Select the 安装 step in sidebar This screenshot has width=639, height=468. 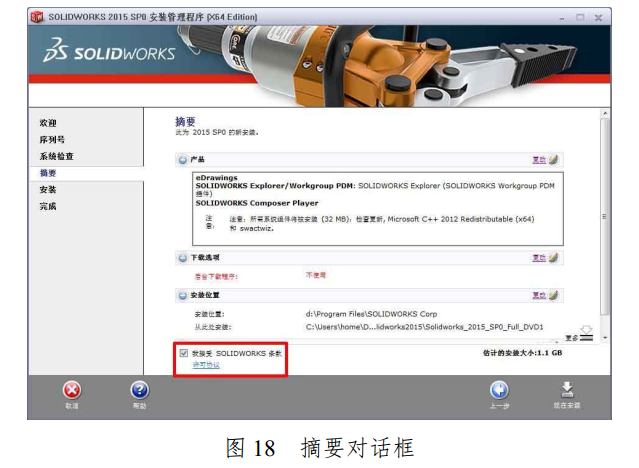point(48,190)
